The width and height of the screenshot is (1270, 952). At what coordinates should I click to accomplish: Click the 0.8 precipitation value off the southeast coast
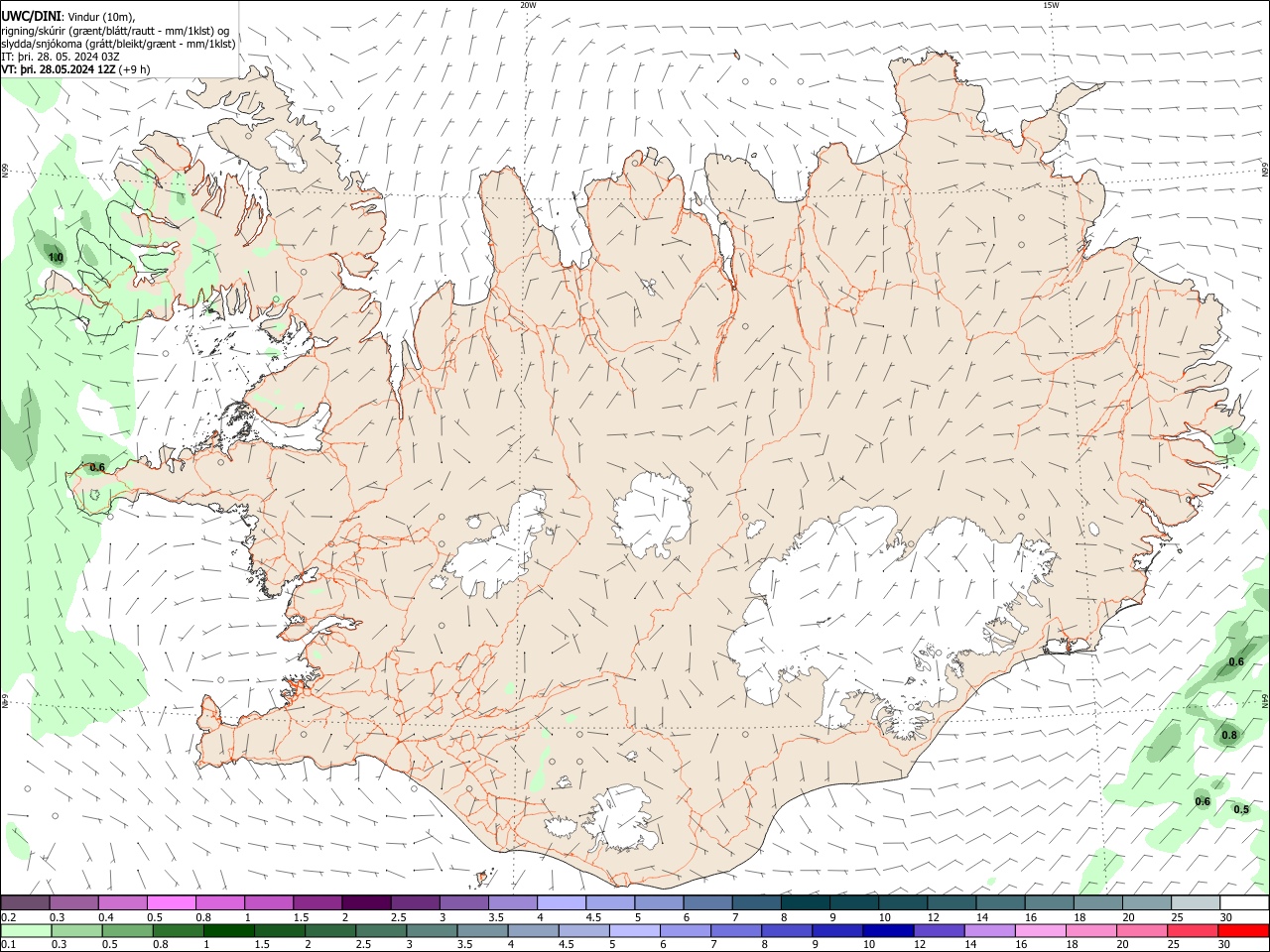1229,736
